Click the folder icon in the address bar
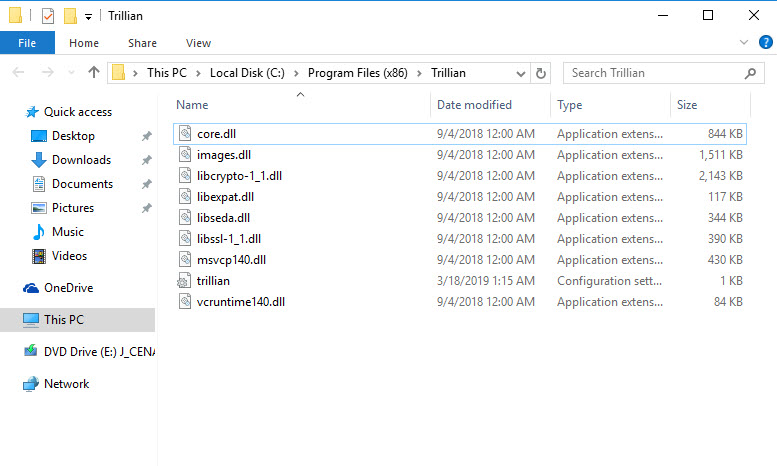Screen dimensions: 777x466 tap(118, 73)
